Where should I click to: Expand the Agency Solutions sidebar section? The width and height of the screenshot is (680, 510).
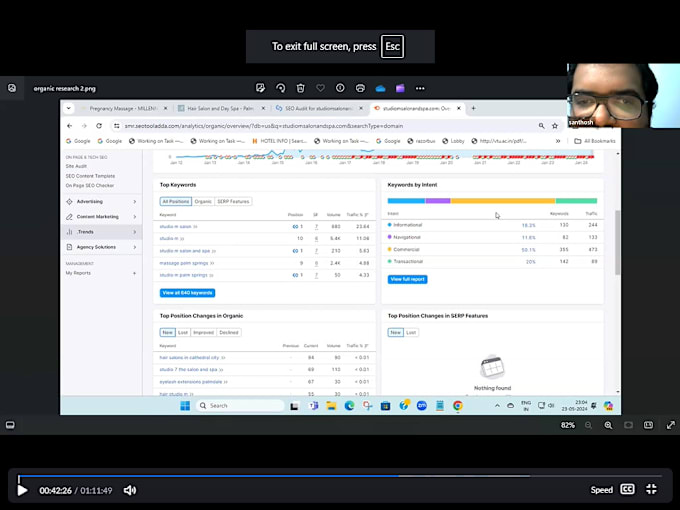[x=101, y=247]
